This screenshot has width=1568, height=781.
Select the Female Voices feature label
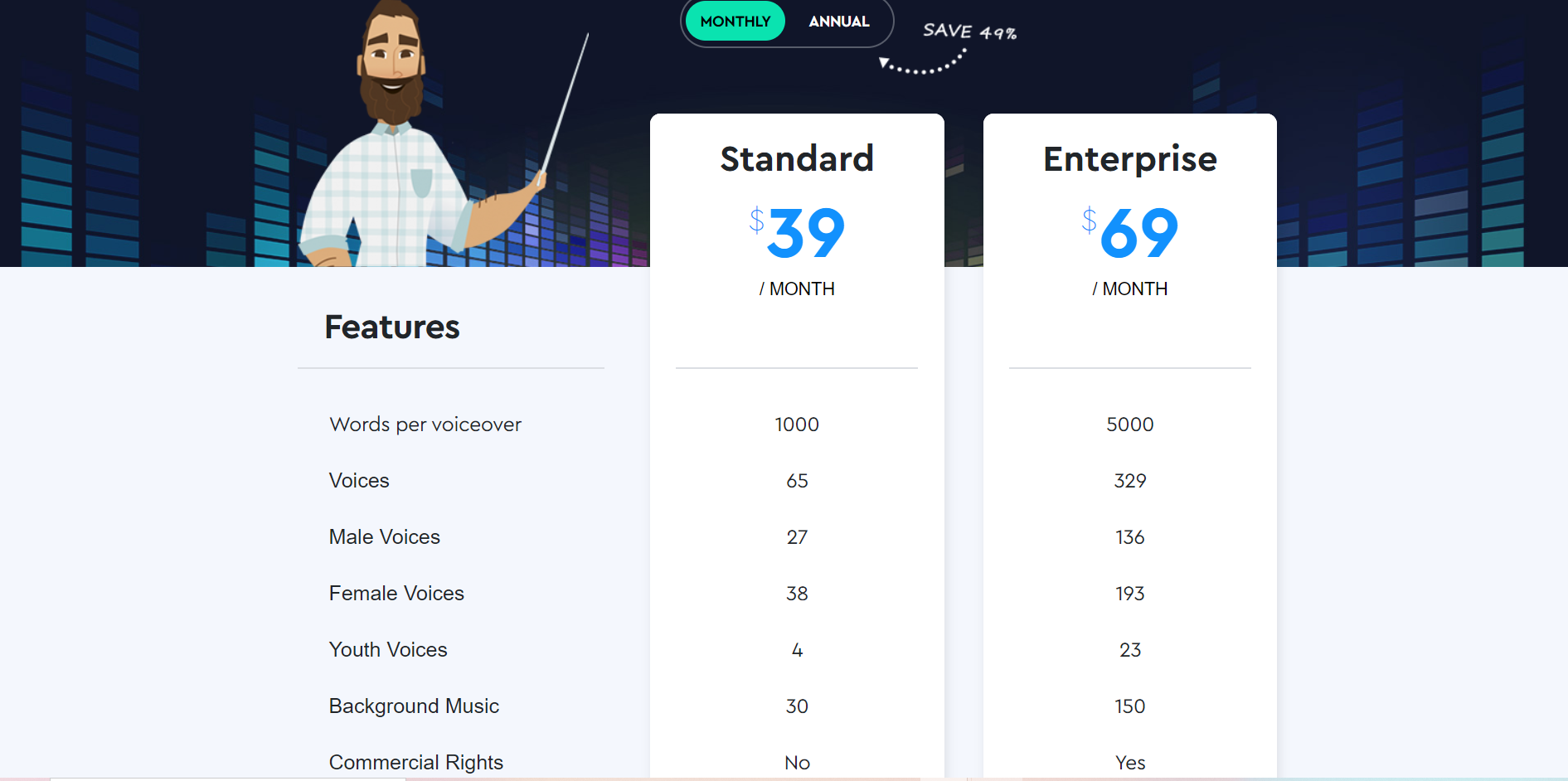(396, 594)
